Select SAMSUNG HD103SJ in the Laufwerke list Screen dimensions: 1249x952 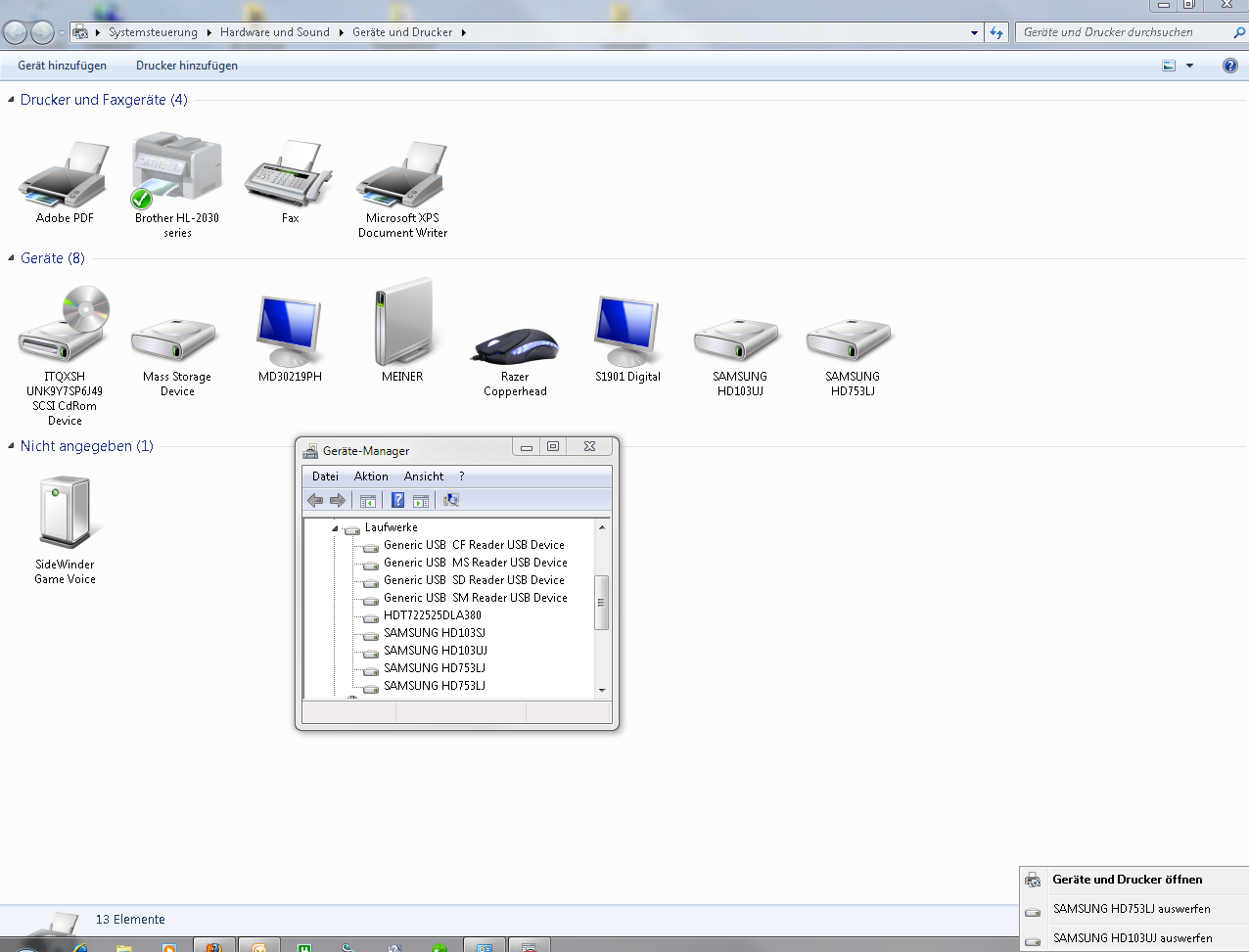coord(435,633)
